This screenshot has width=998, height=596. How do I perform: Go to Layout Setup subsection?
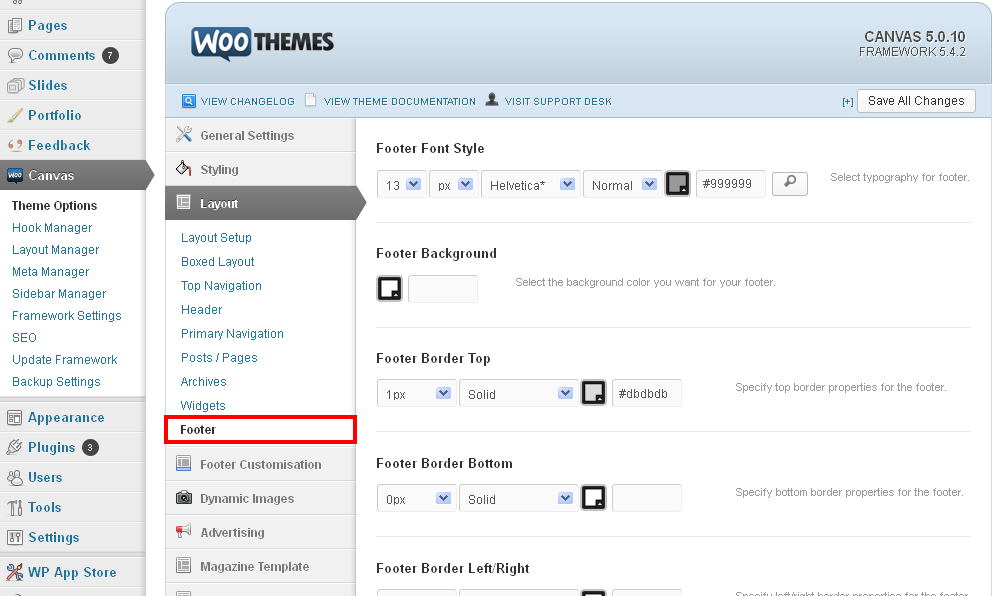[216, 238]
